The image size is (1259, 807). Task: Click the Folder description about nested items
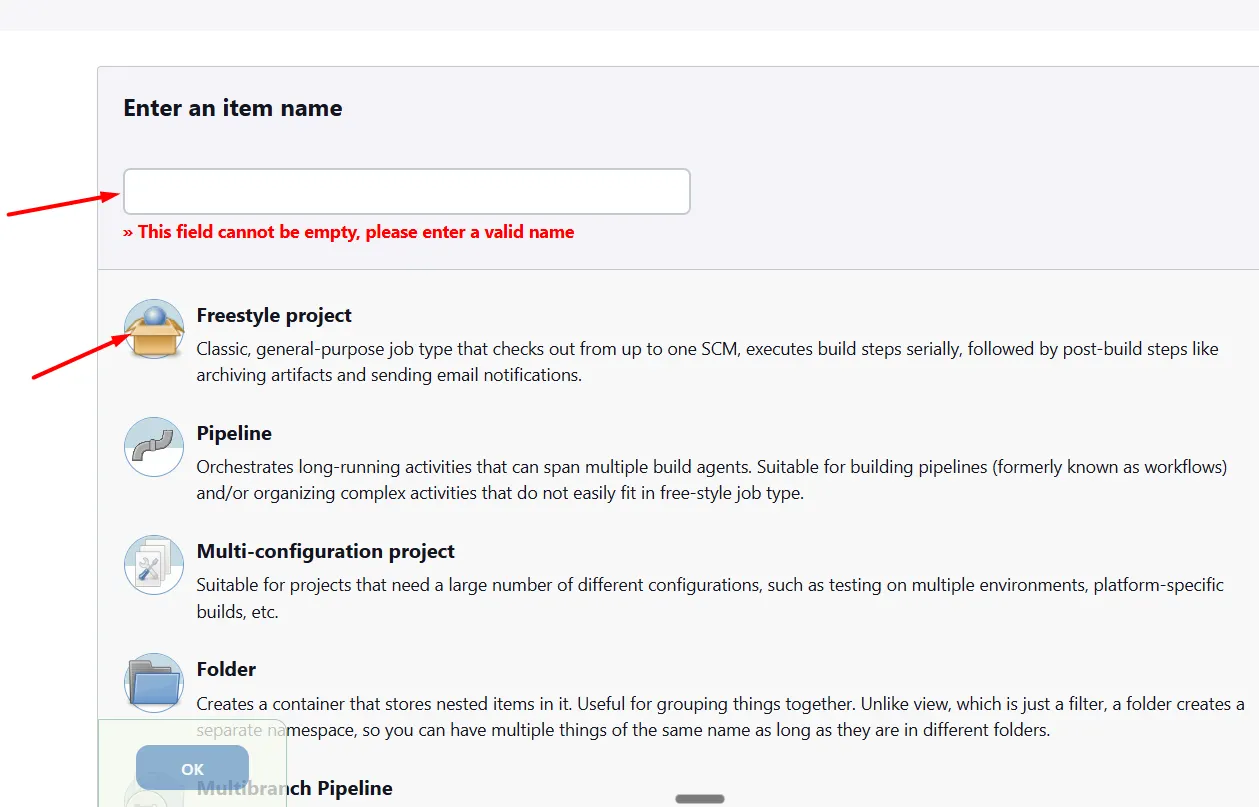(720, 717)
